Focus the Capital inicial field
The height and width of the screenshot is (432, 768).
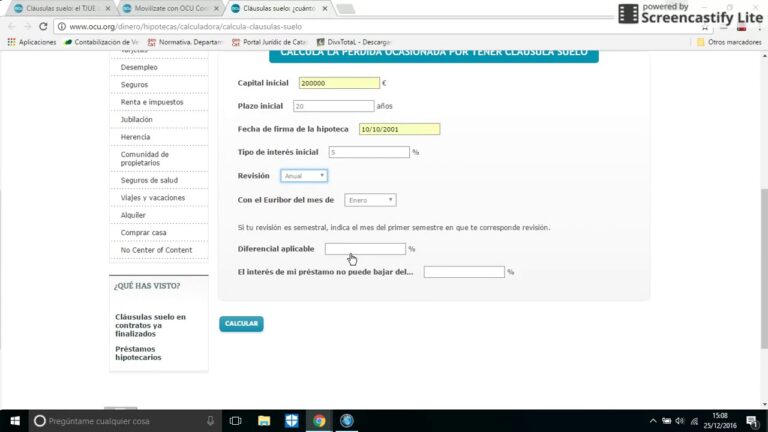[x=339, y=83]
